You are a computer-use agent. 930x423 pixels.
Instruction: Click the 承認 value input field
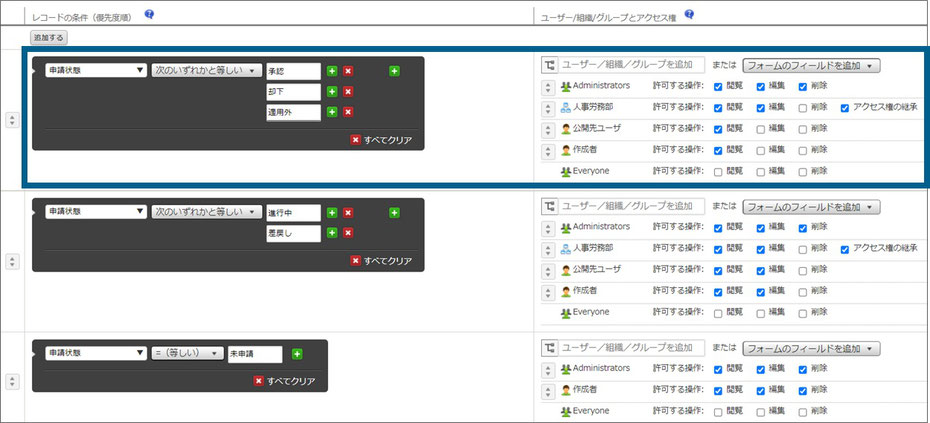click(293, 71)
